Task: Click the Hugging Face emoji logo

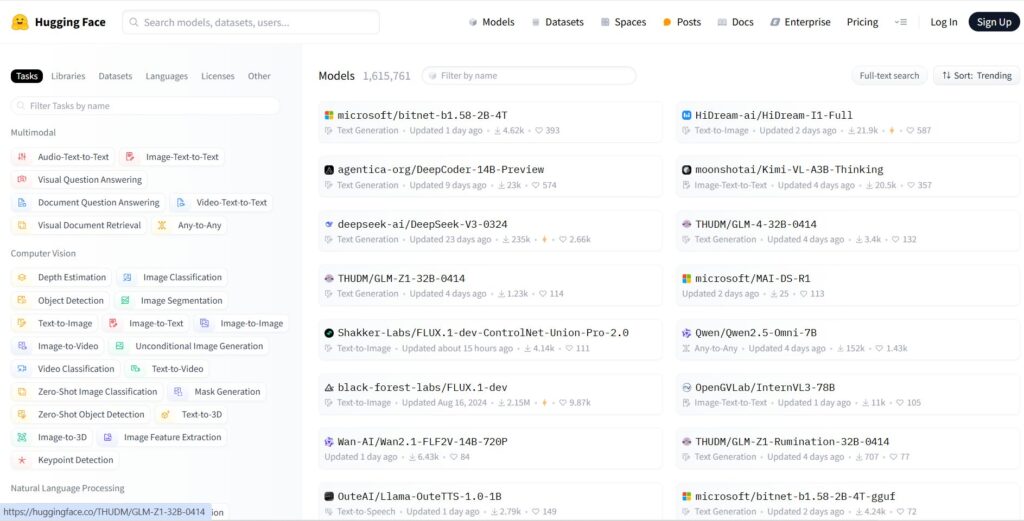Action: click(20, 22)
